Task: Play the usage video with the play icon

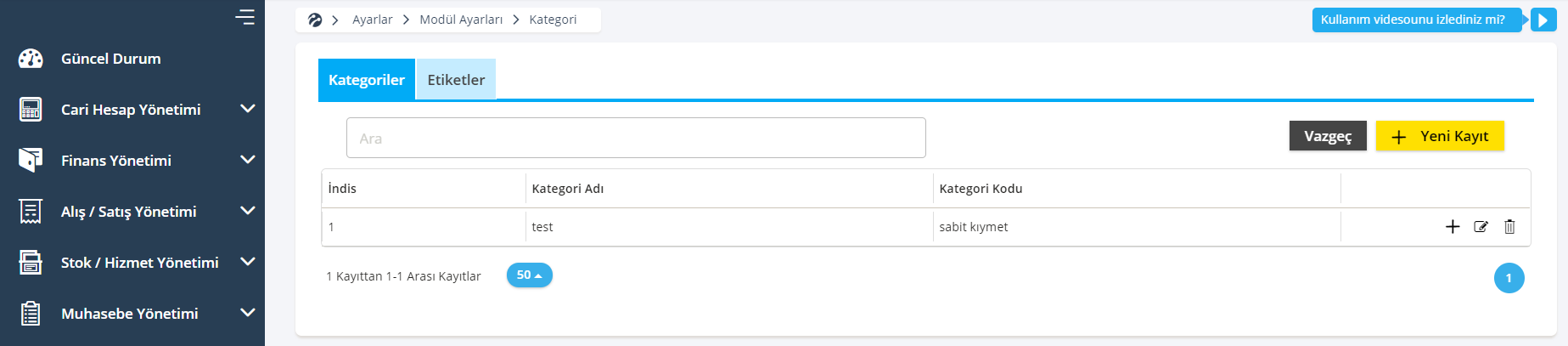Action: (1543, 20)
